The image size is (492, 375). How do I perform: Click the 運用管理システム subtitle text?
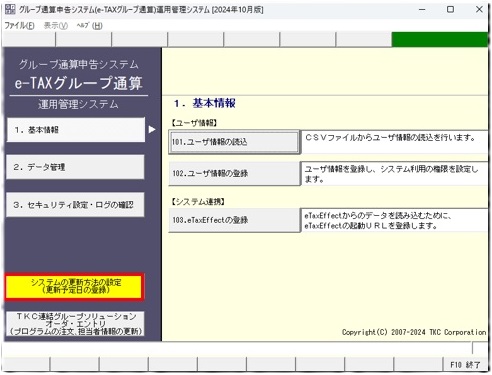click(78, 104)
